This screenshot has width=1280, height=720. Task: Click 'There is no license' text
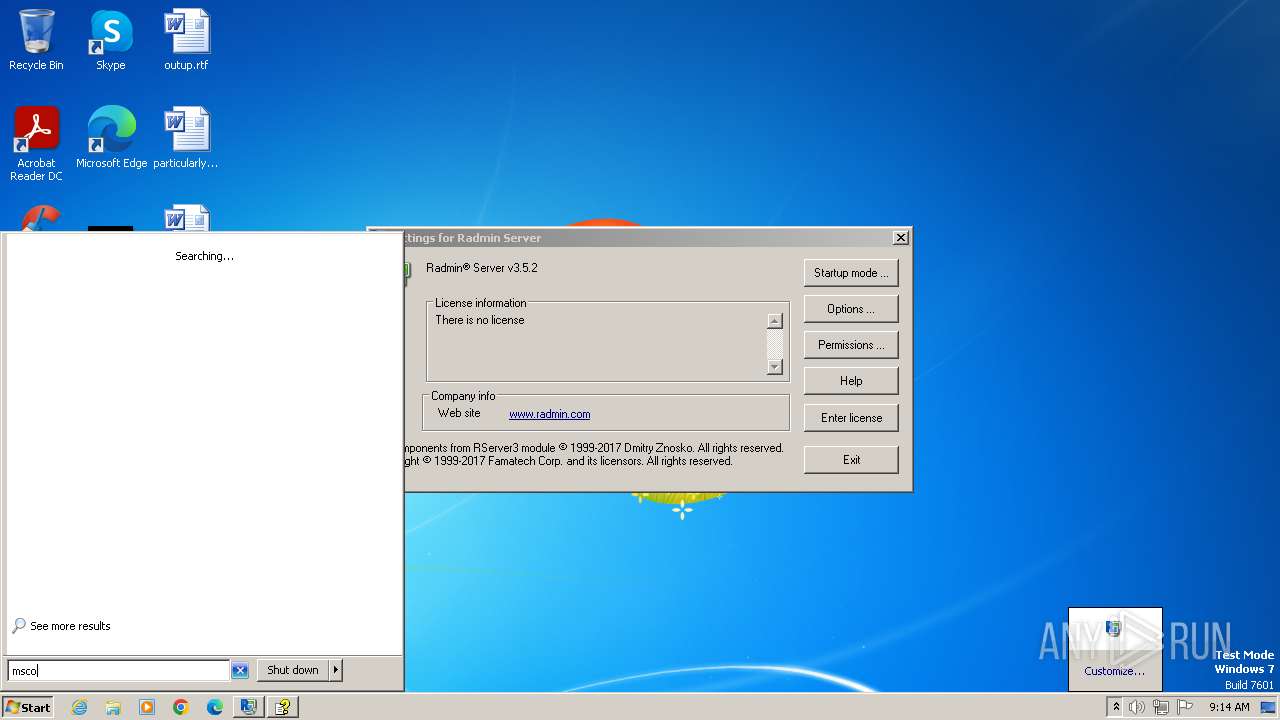(480, 320)
